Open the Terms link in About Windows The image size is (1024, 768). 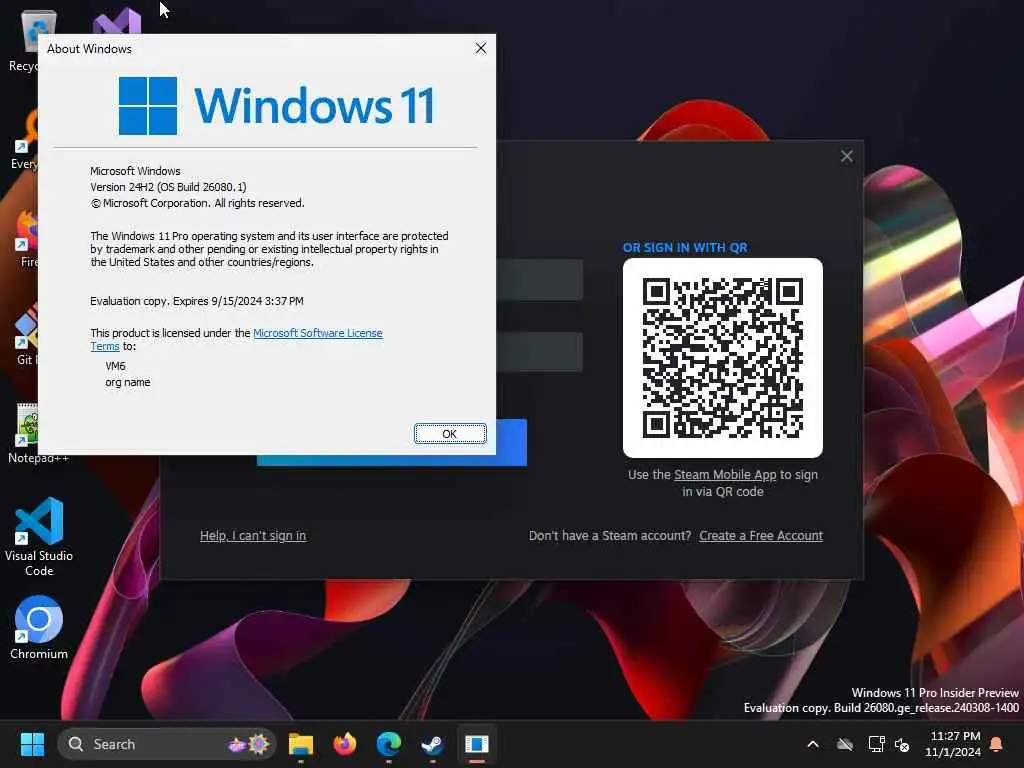click(105, 346)
